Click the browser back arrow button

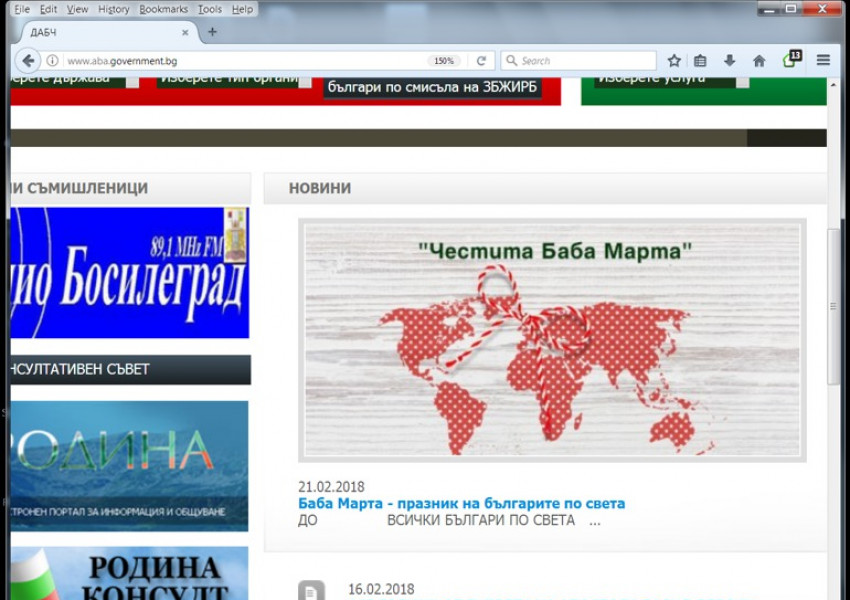[28, 61]
